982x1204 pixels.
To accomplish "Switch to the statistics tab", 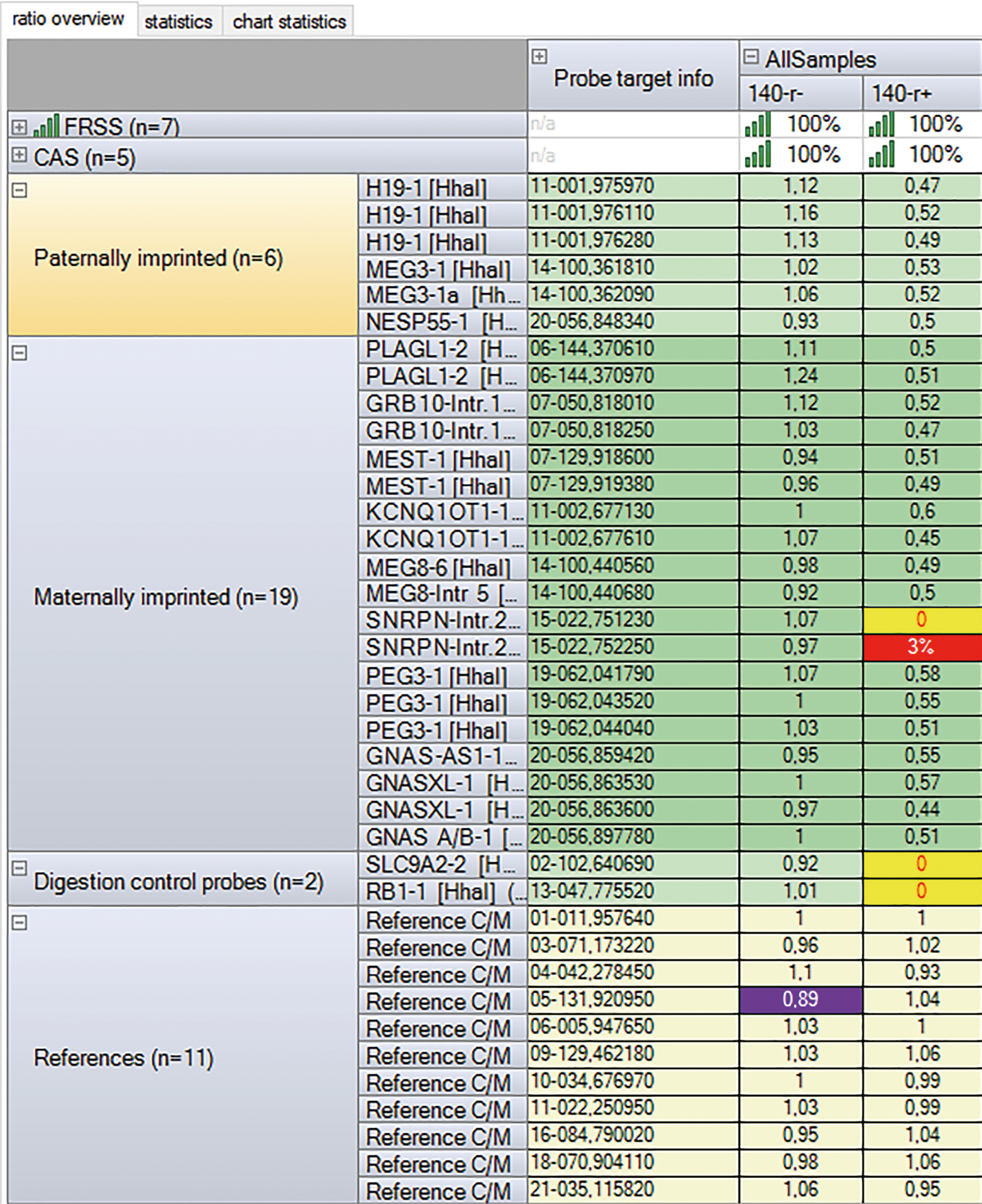I will pyautogui.click(x=178, y=22).
